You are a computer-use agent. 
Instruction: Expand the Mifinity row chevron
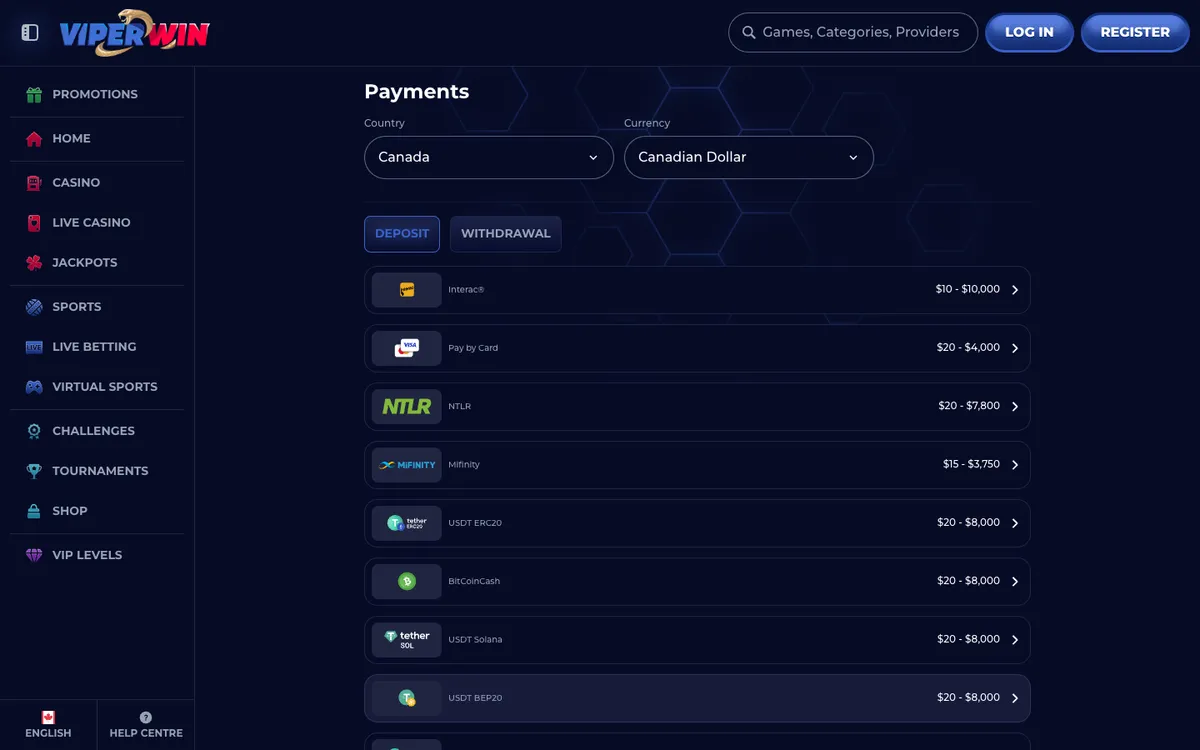coord(1015,465)
